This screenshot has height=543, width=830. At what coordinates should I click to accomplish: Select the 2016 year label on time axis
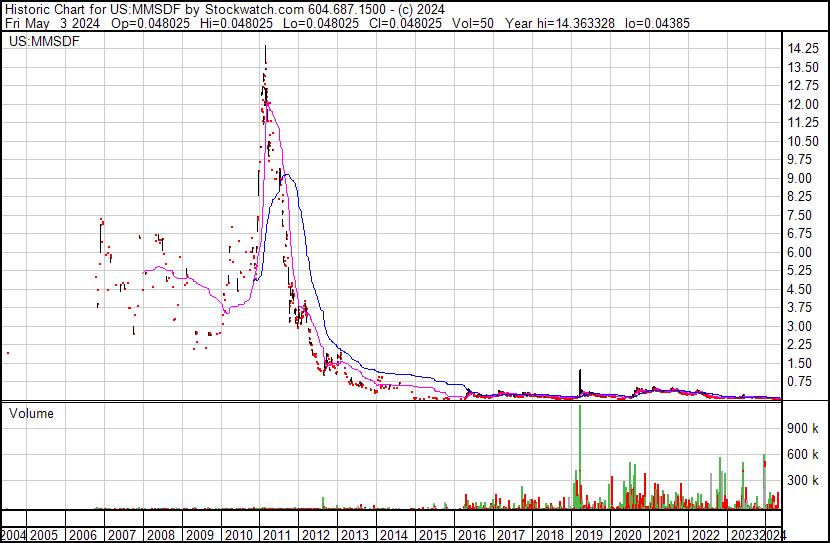[x=471, y=535]
